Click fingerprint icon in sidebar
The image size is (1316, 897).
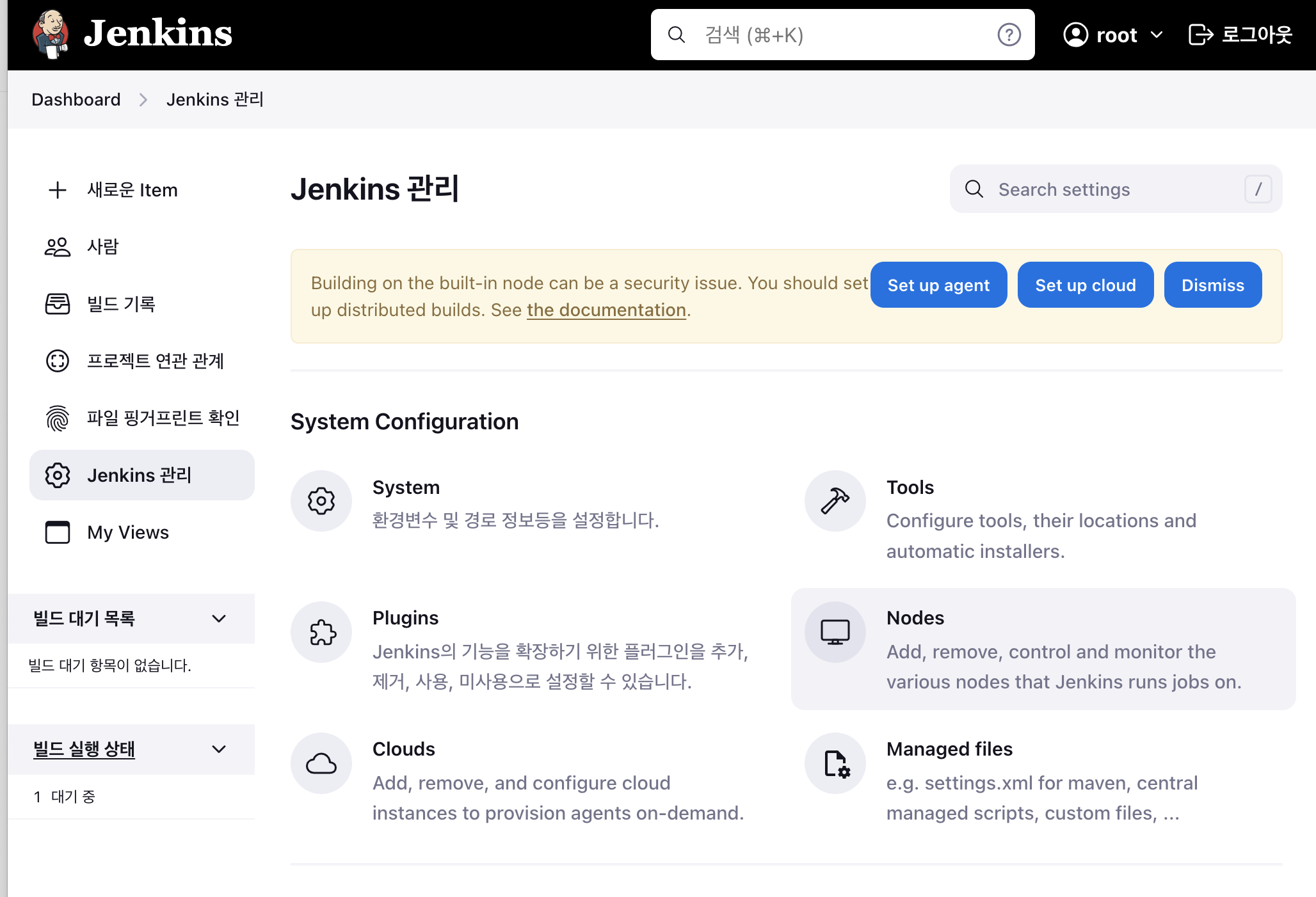[x=58, y=418]
